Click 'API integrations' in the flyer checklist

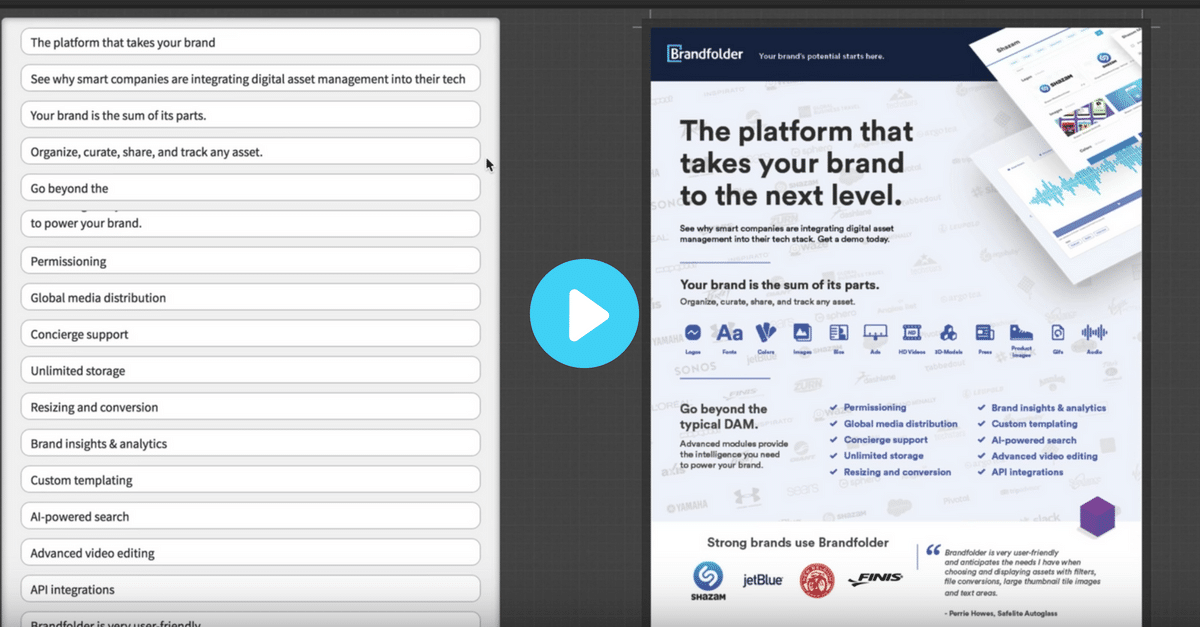click(x=1027, y=472)
